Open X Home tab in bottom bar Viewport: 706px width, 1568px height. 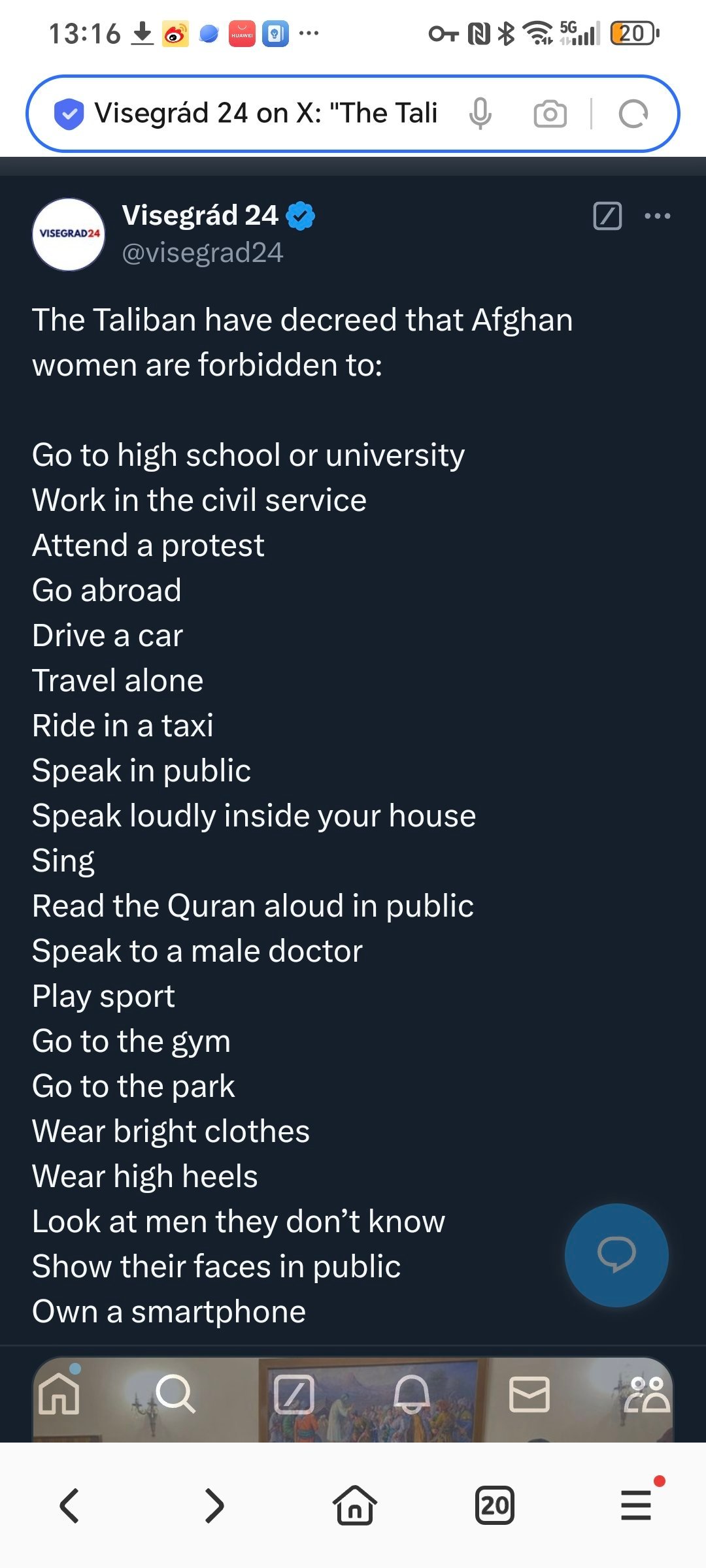(x=59, y=1392)
